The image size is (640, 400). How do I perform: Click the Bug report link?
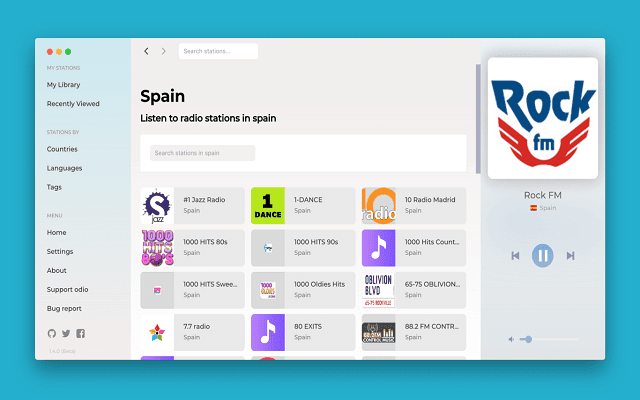(x=64, y=308)
